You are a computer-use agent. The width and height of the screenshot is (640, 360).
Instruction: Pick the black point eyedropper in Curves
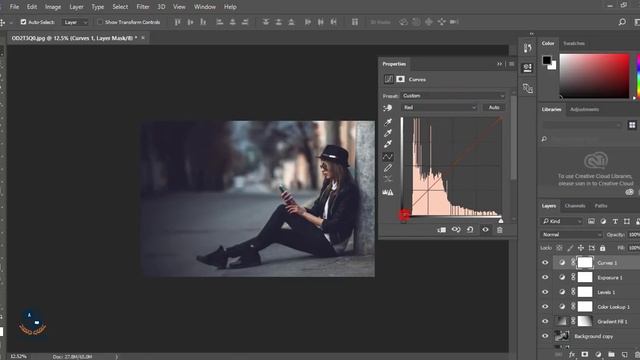coord(388,122)
